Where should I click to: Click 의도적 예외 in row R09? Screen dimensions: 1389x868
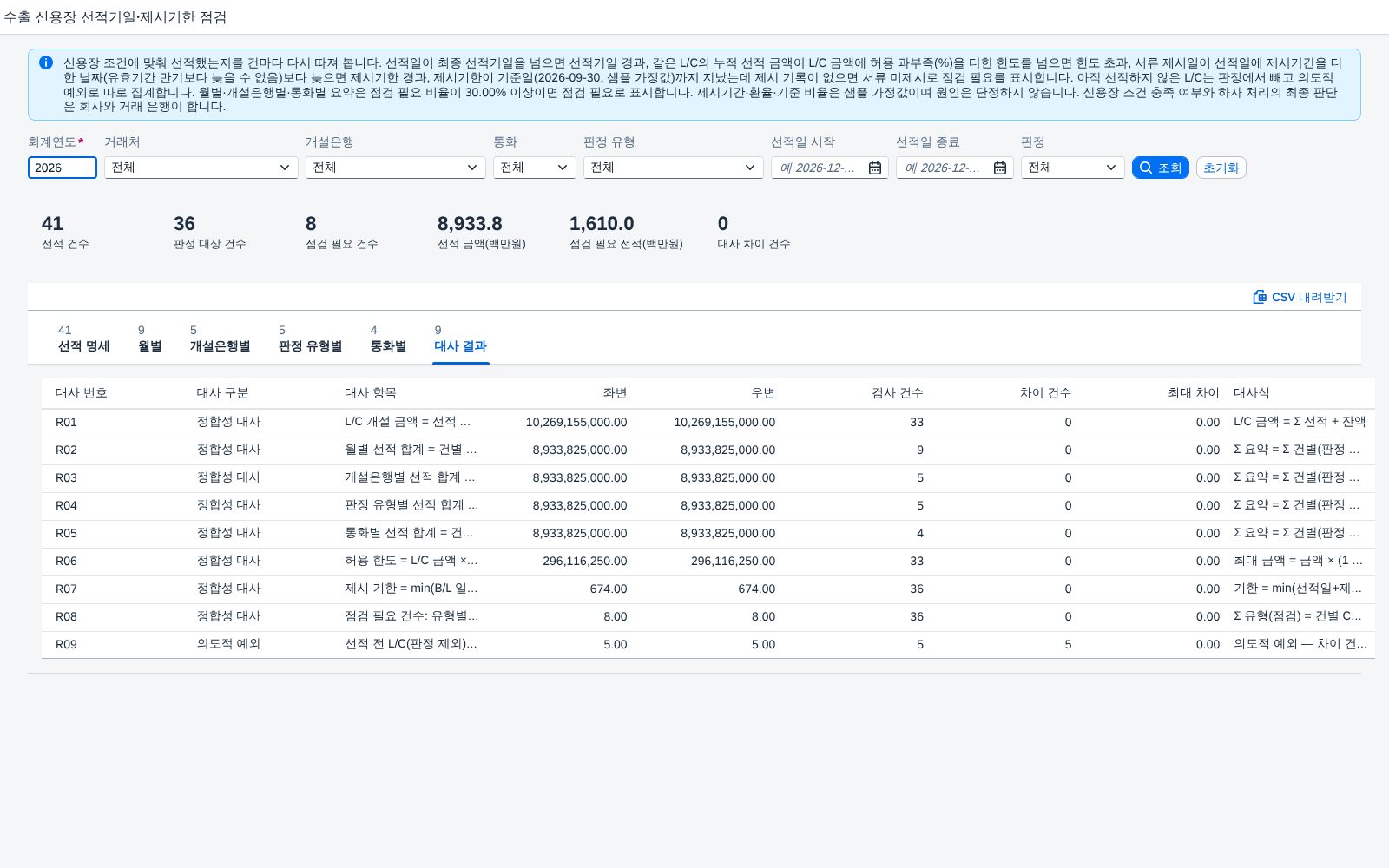click(x=229, y=644)
